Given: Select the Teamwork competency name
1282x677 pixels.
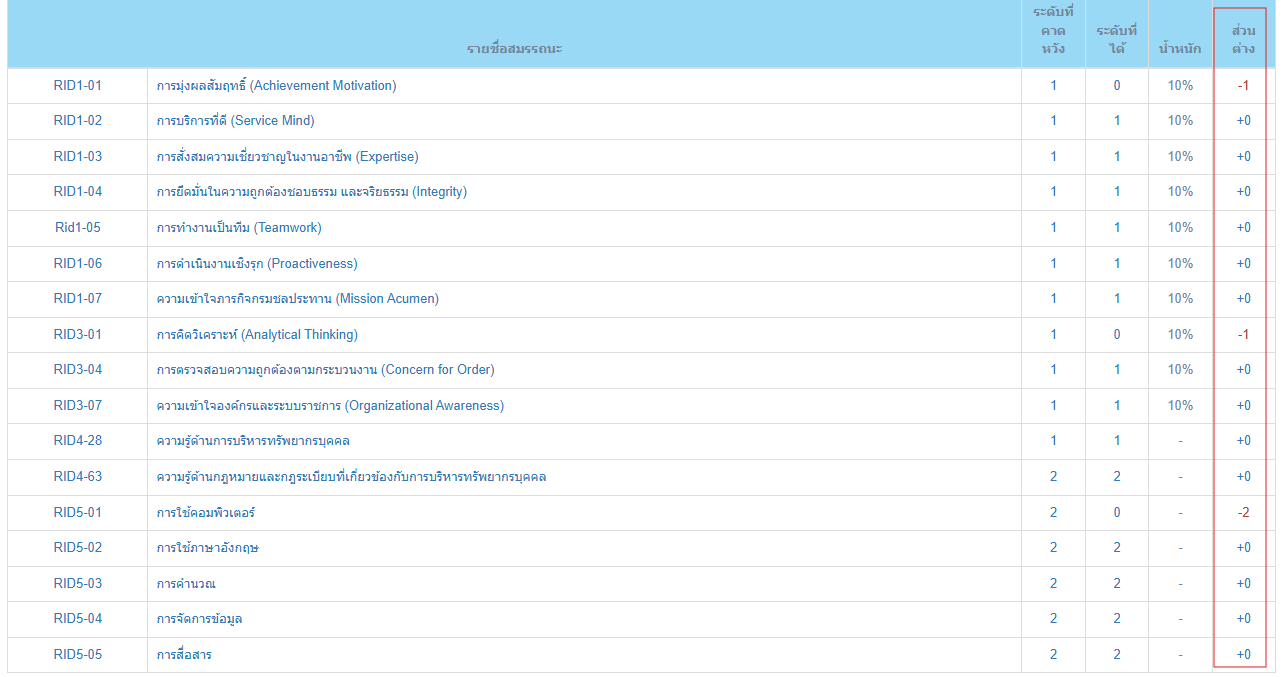Looking at the screenshot, I should pyautogui.click(x=239, y=228).
